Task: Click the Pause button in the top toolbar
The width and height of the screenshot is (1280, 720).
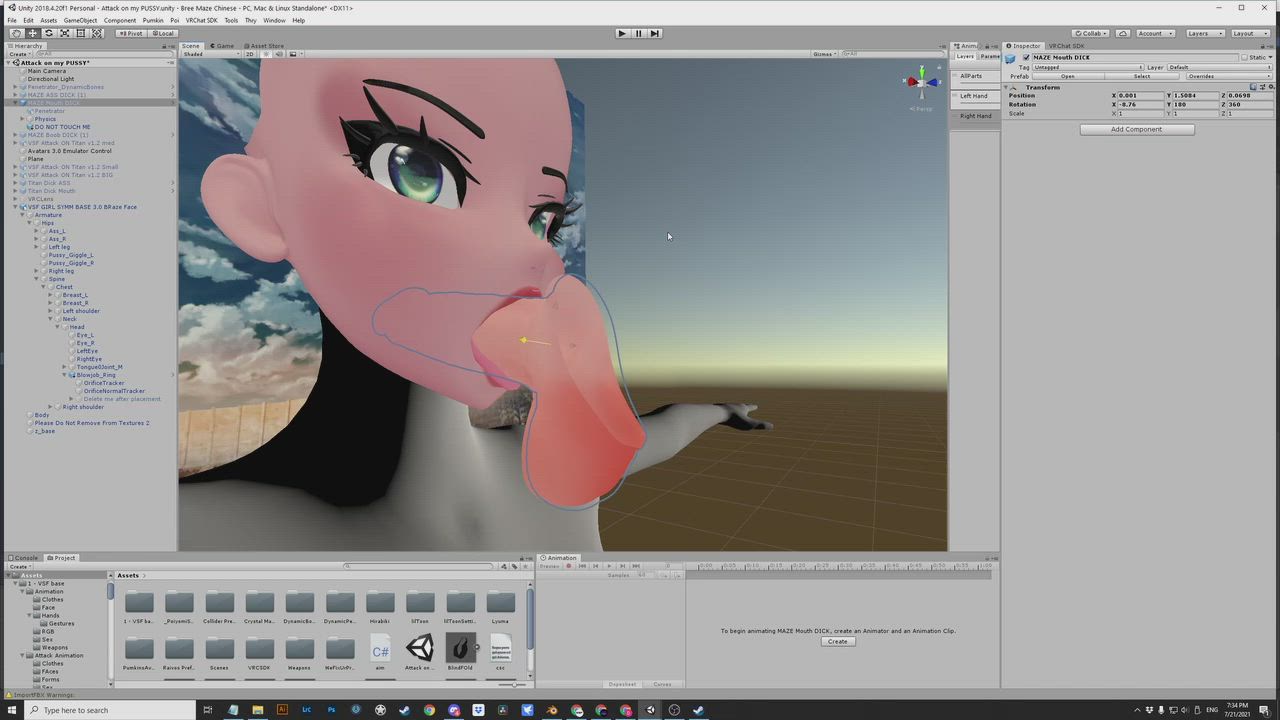Action: click(638, 33)
